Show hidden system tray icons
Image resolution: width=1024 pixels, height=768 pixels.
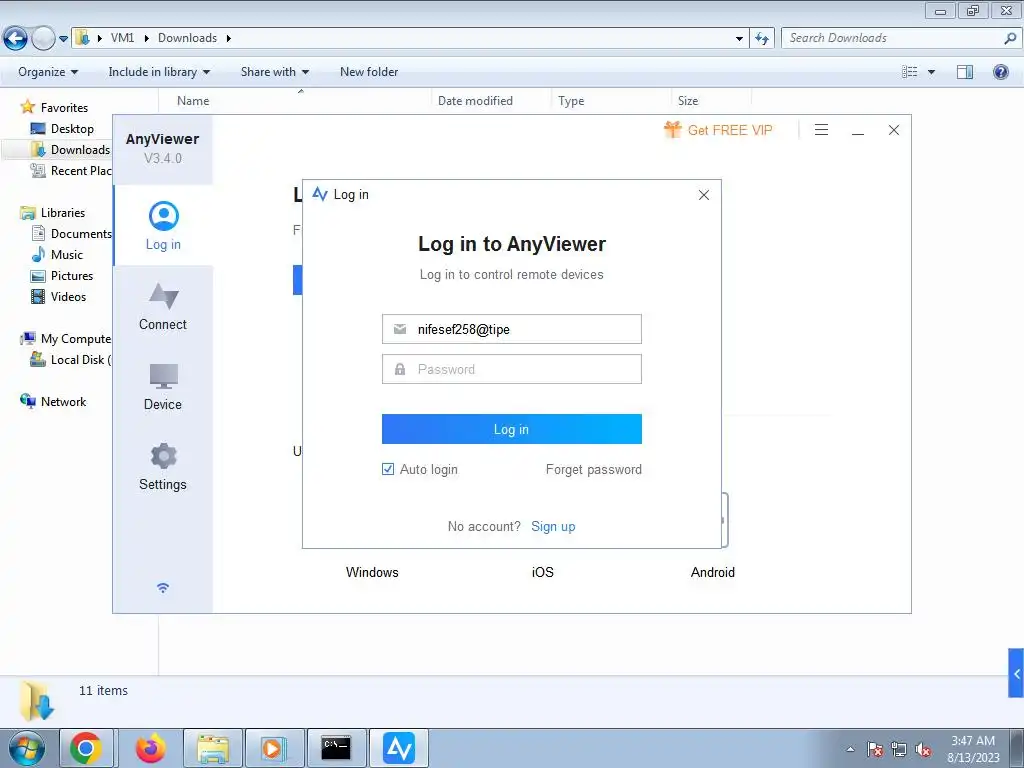[850, 749]
